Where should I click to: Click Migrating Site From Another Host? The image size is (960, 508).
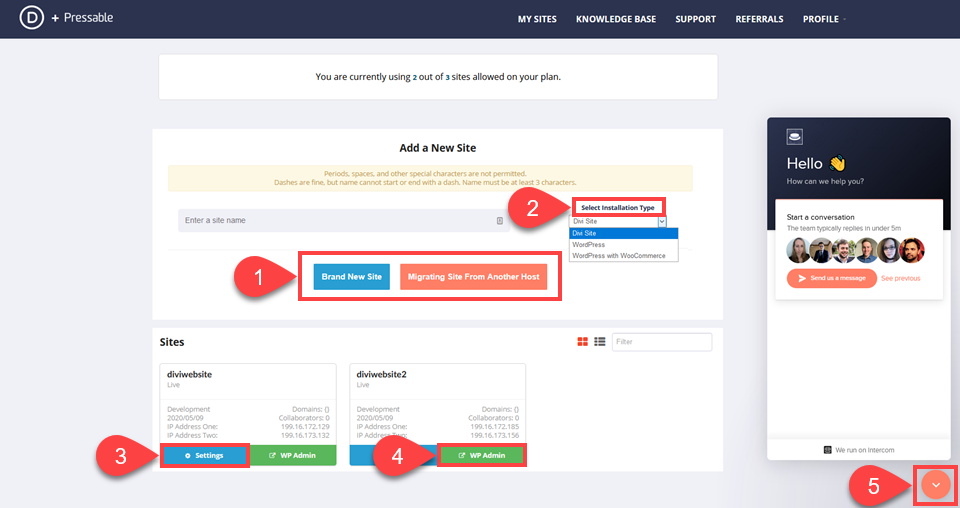[x=473, y=277]
